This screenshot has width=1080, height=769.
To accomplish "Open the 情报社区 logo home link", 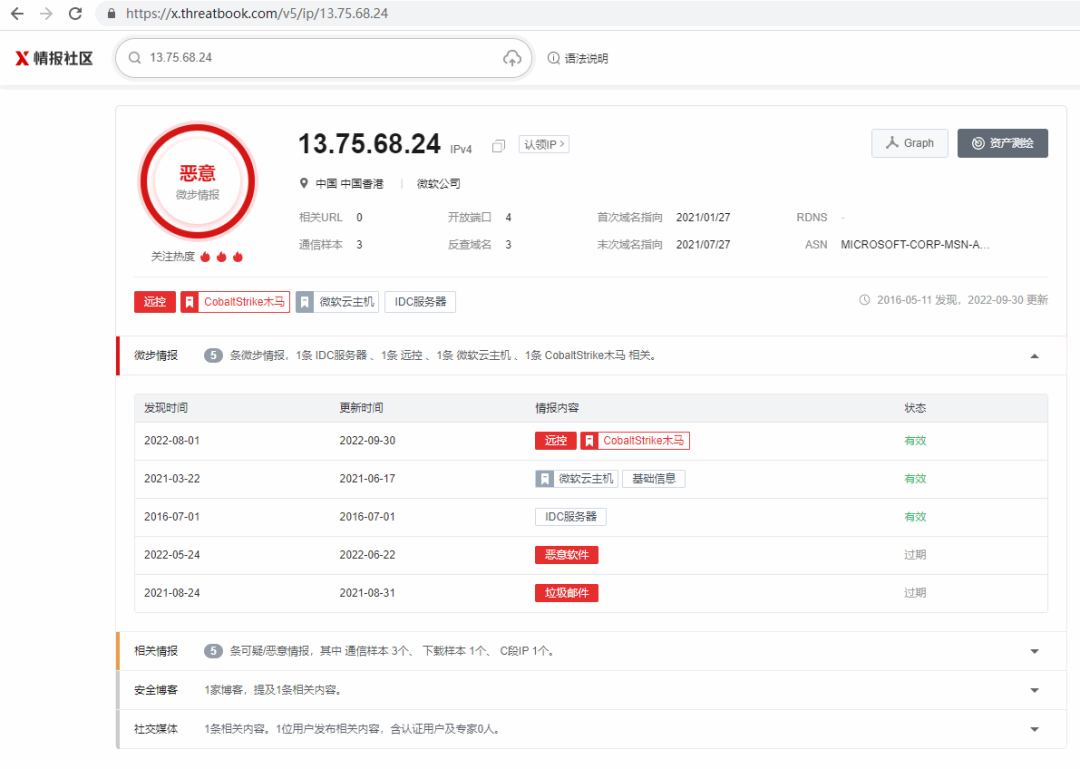I will [x=54, y=58].
